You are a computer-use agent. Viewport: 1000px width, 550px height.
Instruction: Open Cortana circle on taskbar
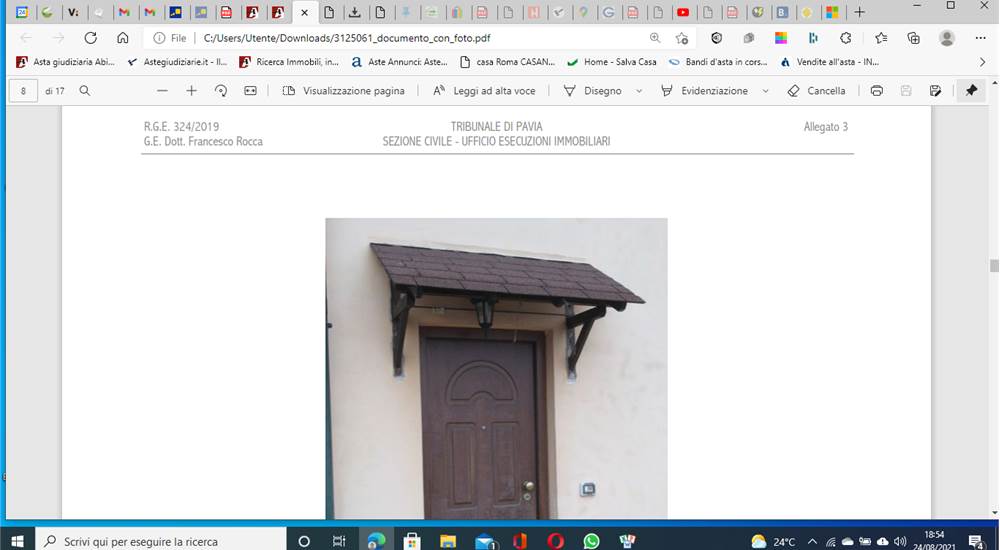click(304, 541)
